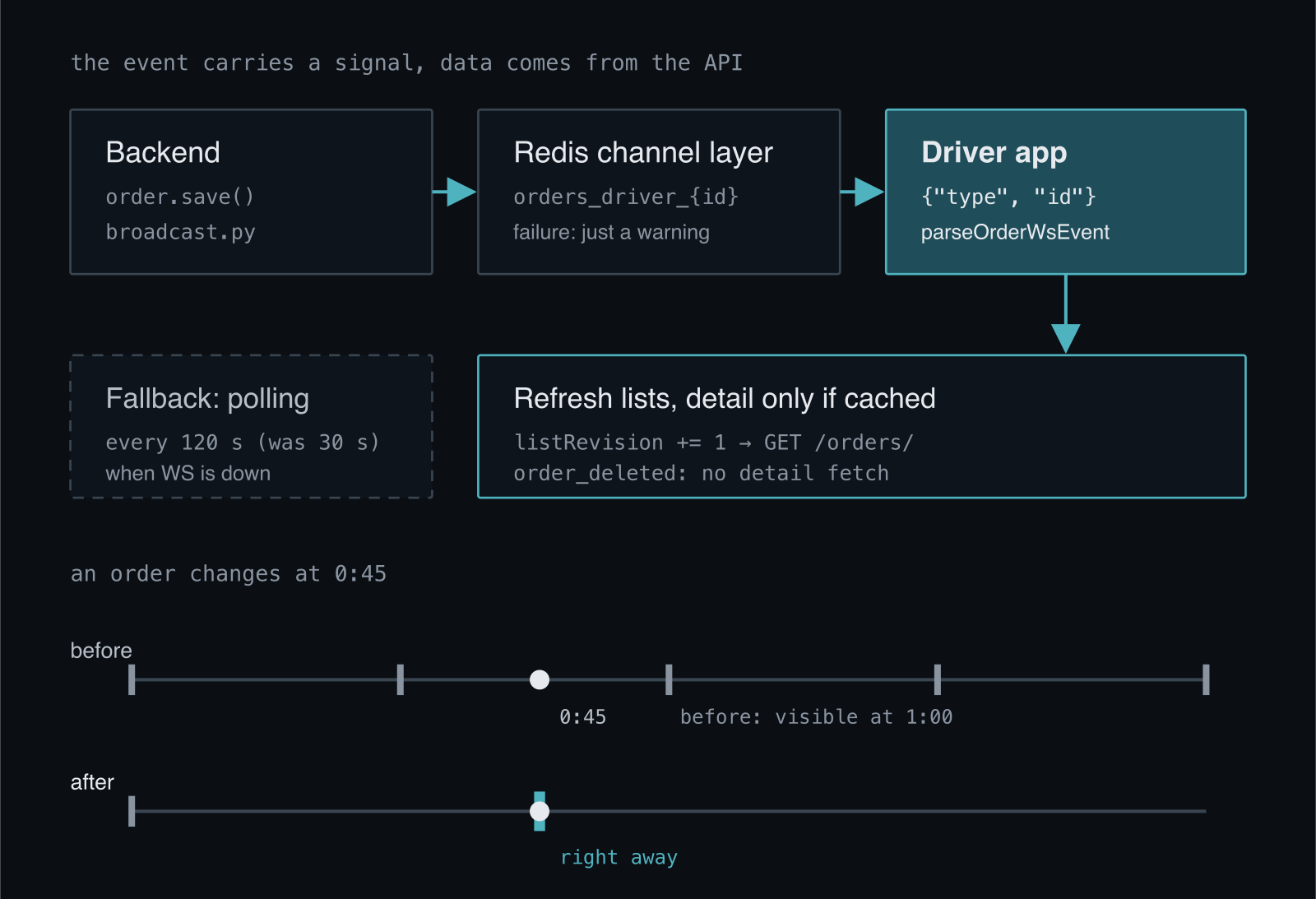Select 'every 120 s (was 30 s)' text

click(243, 443)
